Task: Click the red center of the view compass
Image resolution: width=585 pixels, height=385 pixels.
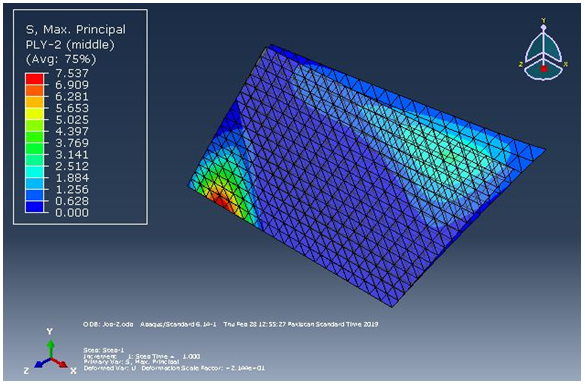Action: (x=544, y=69)
